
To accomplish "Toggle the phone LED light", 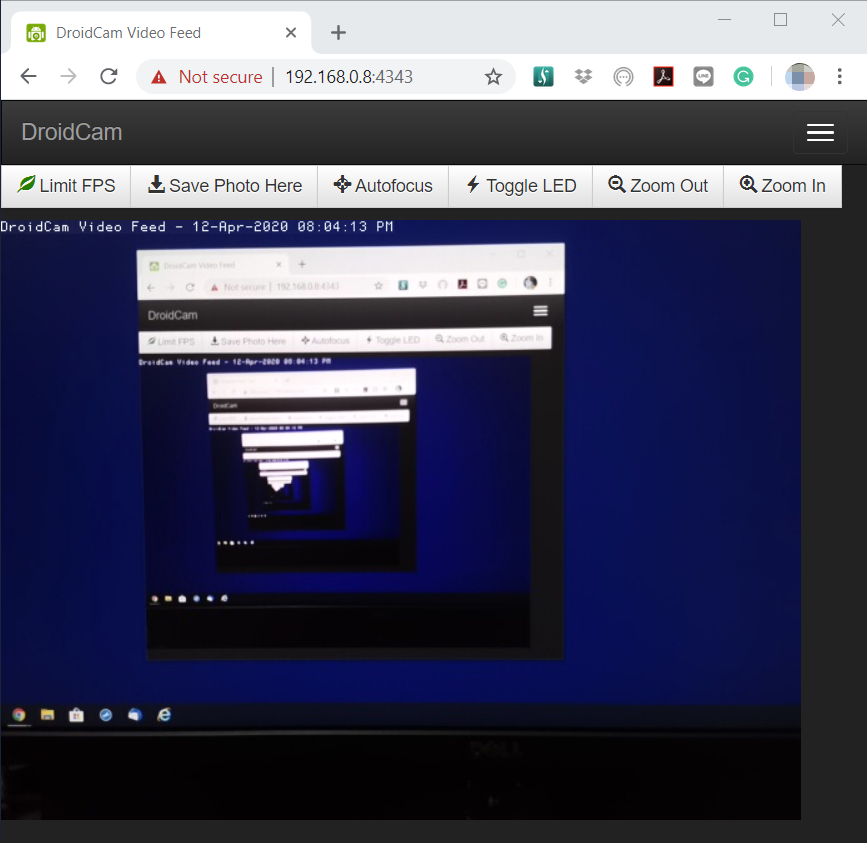I will point(520,186).
